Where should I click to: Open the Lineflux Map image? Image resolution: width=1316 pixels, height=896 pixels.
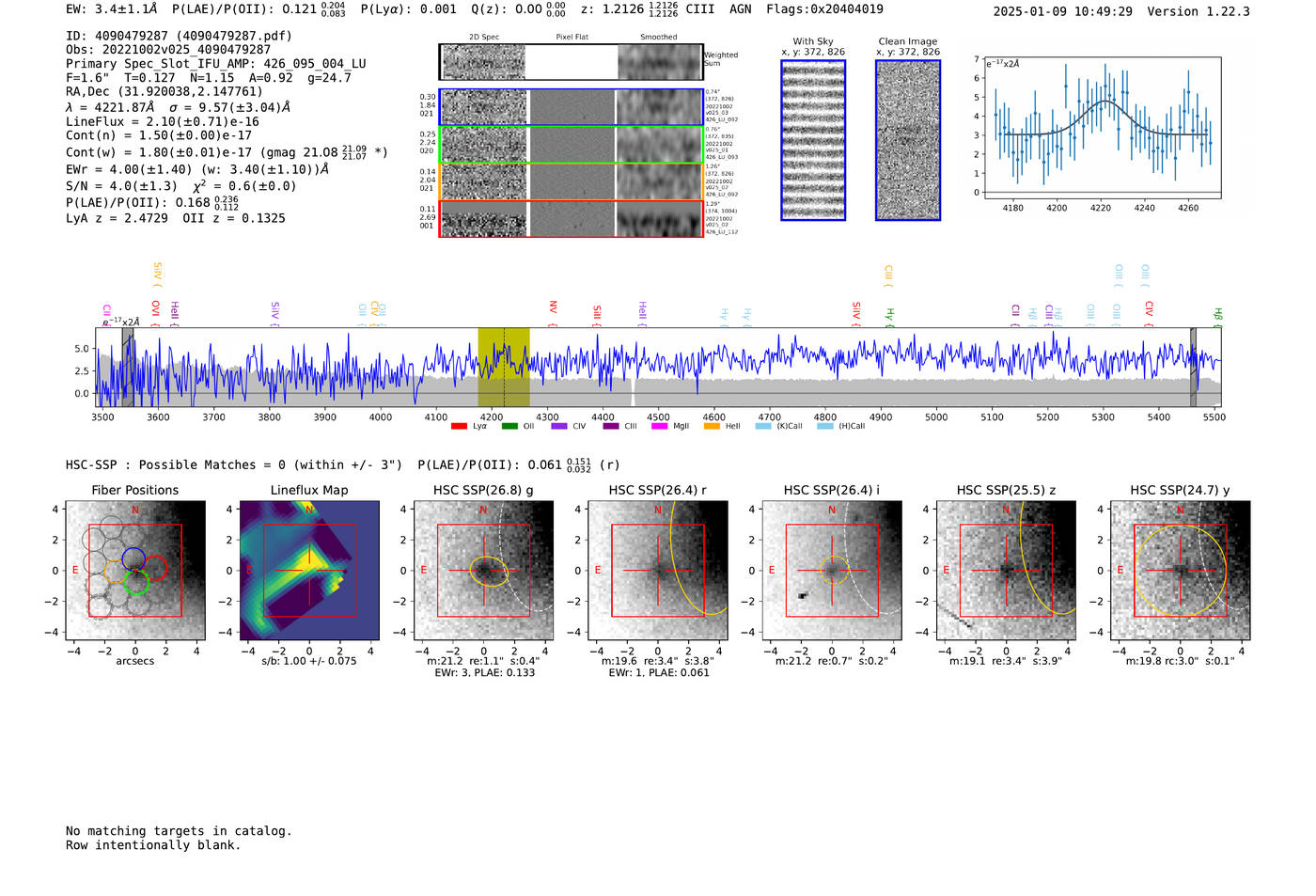[309, 571]
